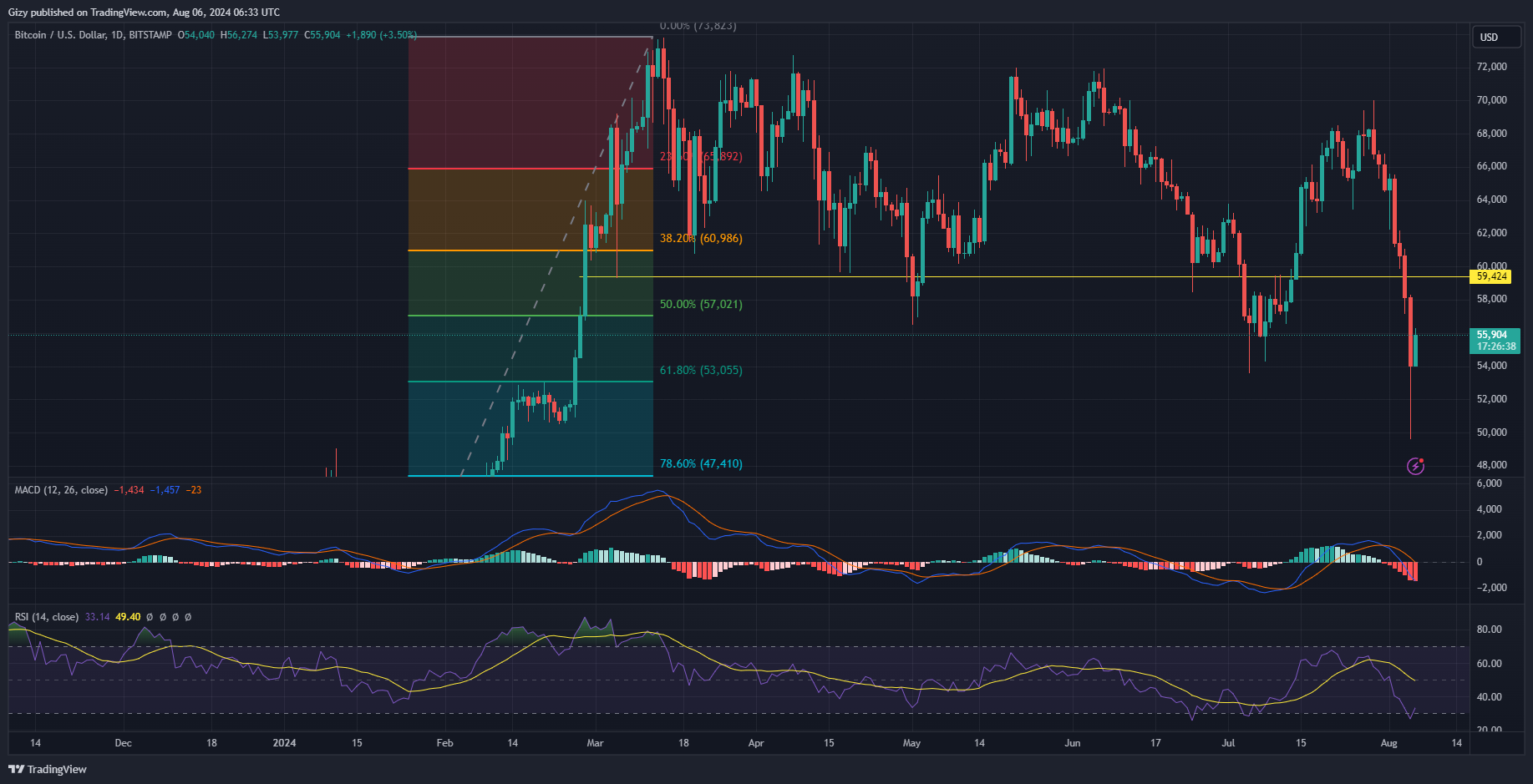Click the green 55,904 current price label
This screenshot has height=784, width=1533.
coord(1492,335)
